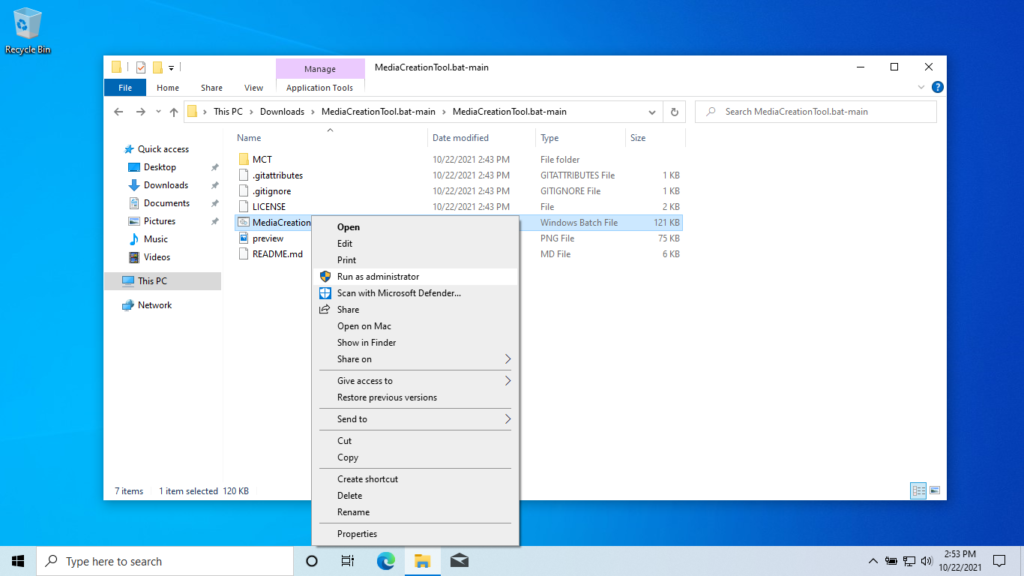1024x576 pixels.
Task: Click the volume speaker icon in the tray
Action: tap(925, 561)
